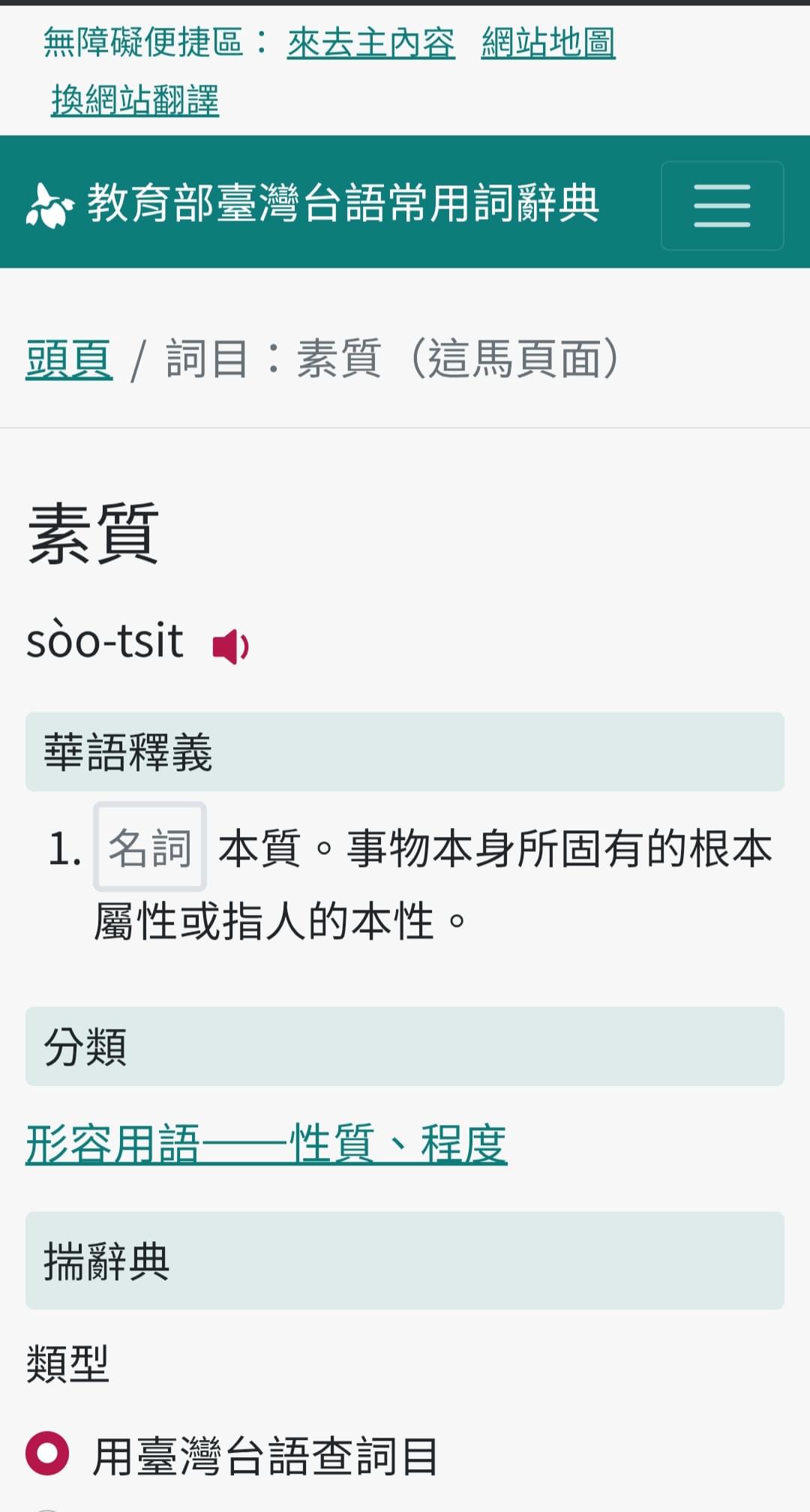Screen dimensions: 810x1512
Task: Open the hamburger navigation menu
Action: pyautogui.click(x=722, y=205)
